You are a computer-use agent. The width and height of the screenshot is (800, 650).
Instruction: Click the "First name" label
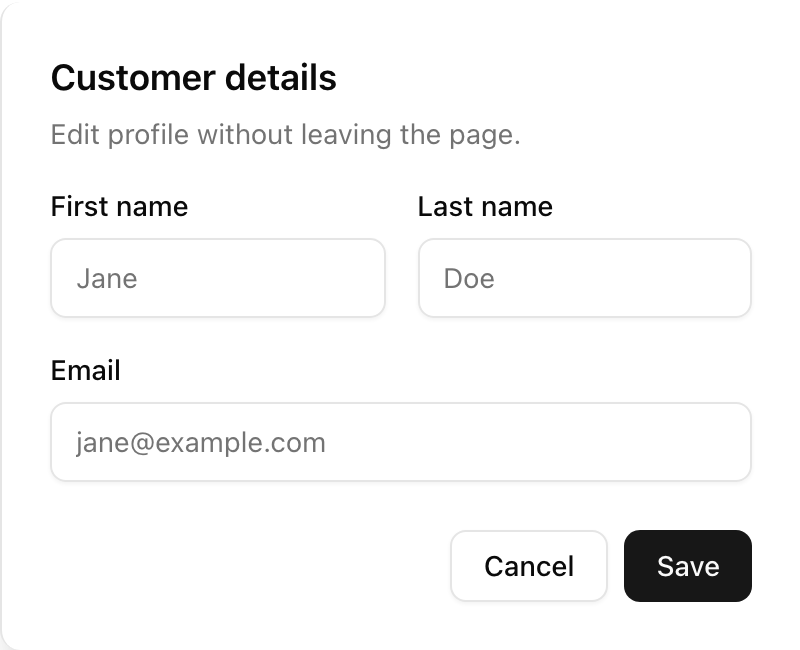[119, 207]
